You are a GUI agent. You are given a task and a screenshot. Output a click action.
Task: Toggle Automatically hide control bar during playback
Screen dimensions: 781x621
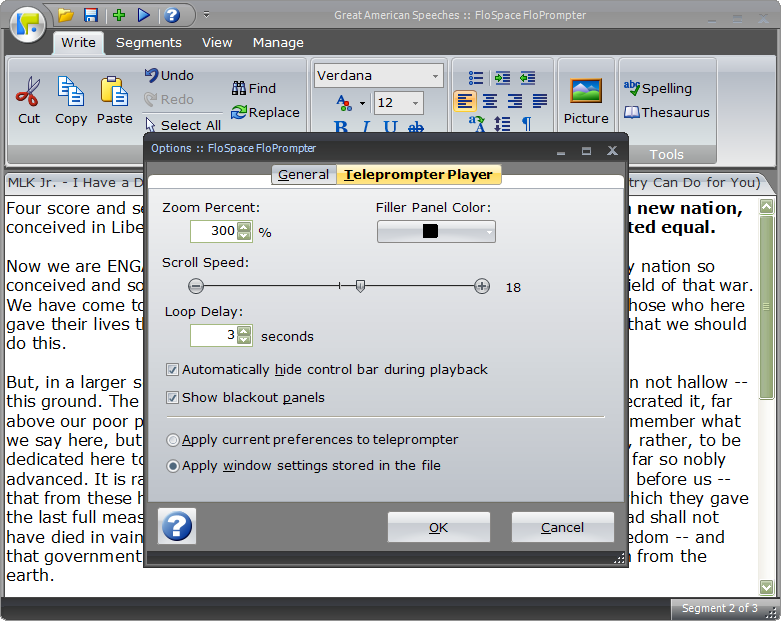pyautogui.click(x=327, y=370)
